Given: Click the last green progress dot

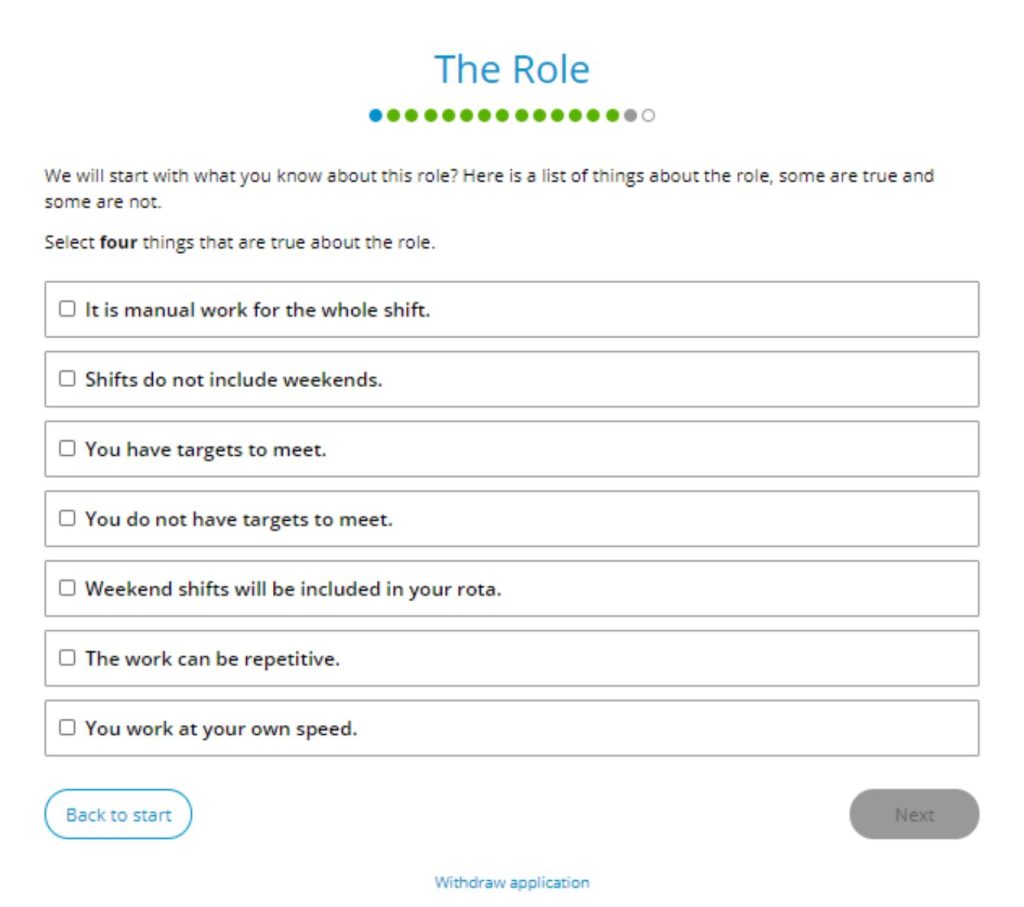Looking at the screenshot, I should 613,116.
